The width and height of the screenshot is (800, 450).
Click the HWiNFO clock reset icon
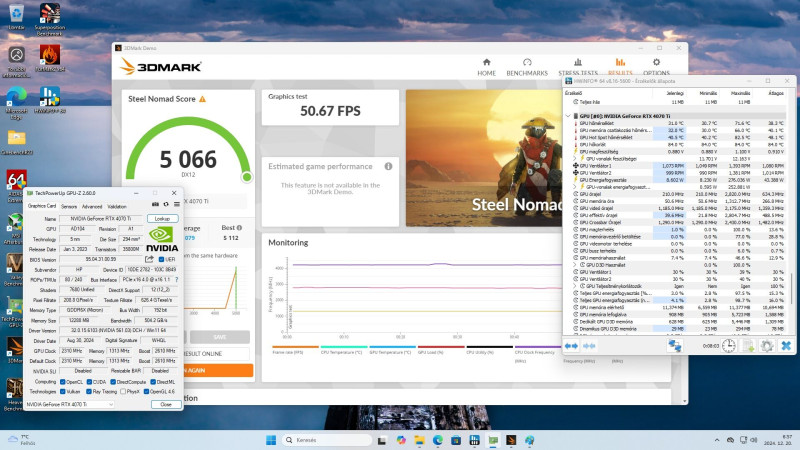point(729,346)
